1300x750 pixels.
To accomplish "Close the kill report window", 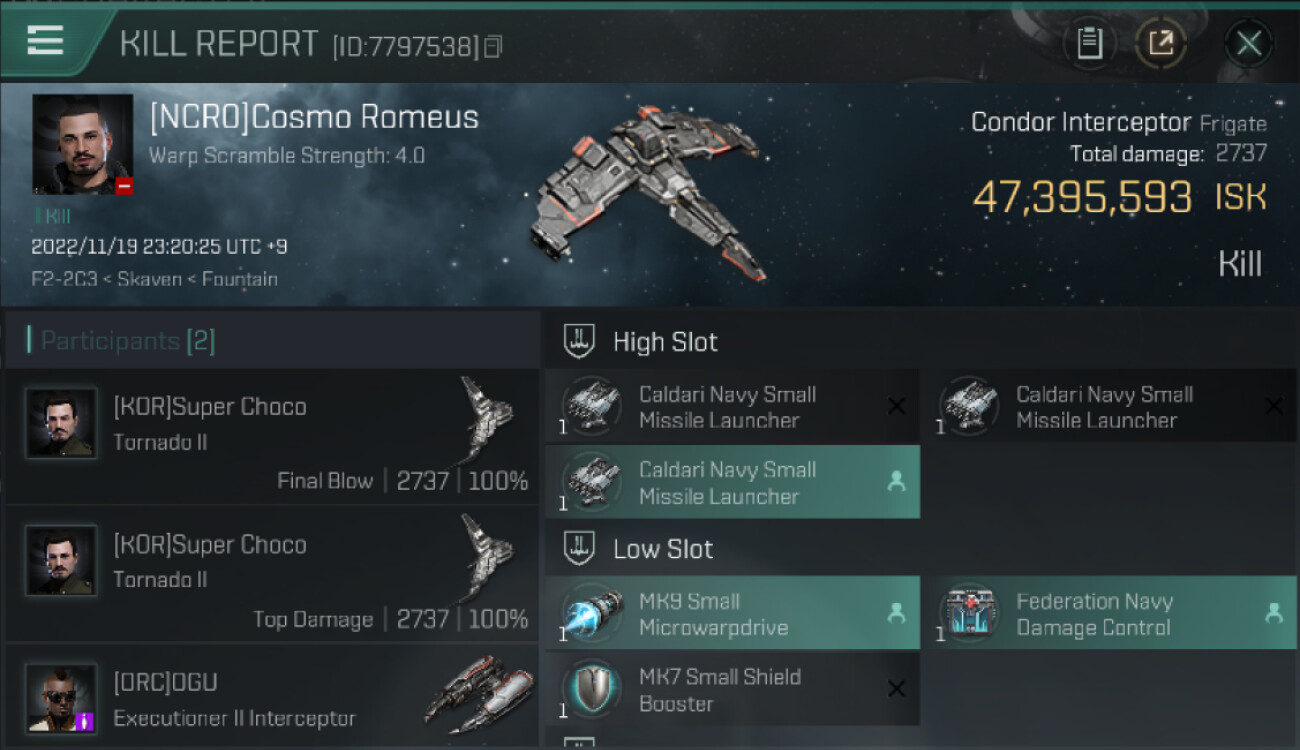I will coord(1248,43).
